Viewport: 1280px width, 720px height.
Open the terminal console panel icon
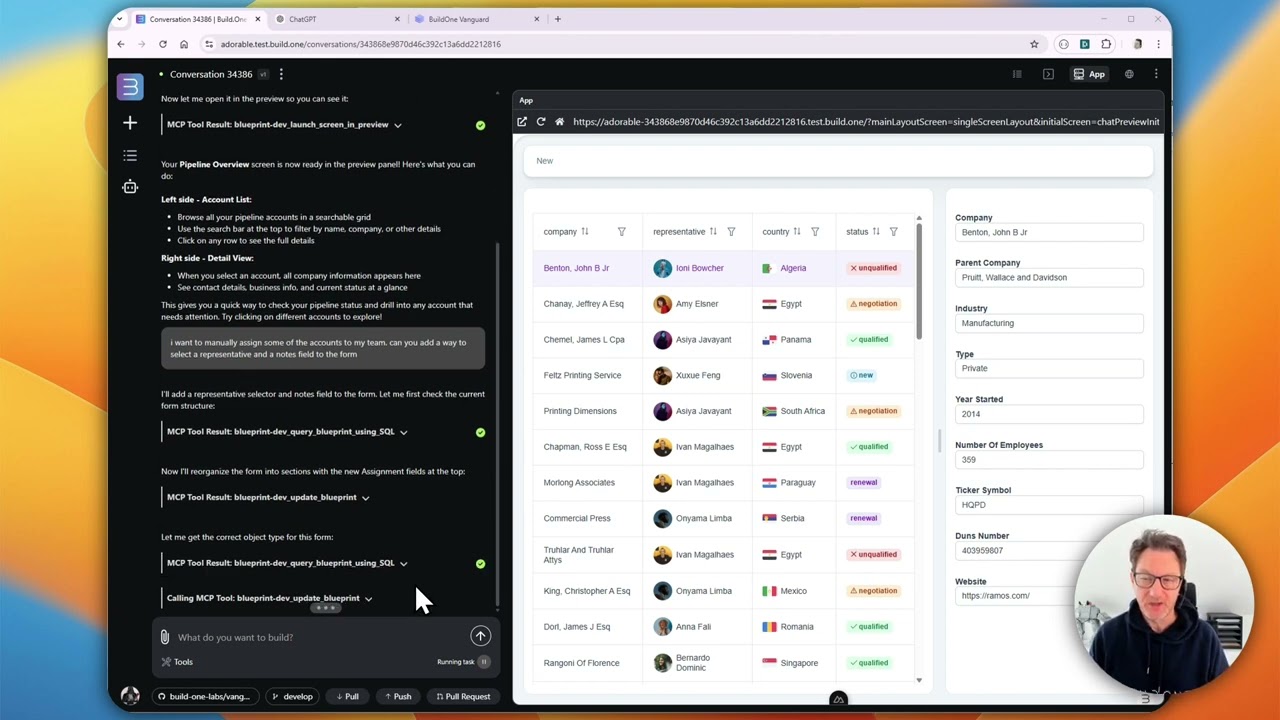pyautogui.click(x=1048, y=74)
